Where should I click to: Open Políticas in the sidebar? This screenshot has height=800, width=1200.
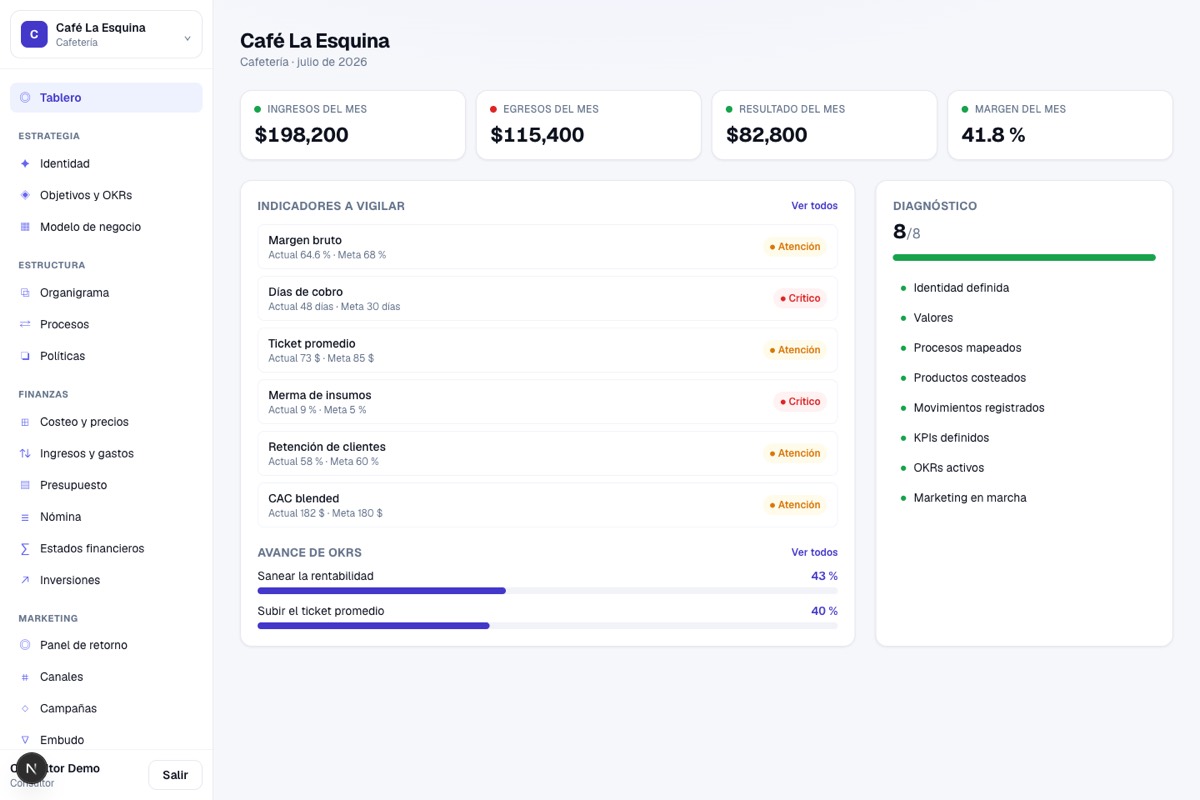(106, 356)
